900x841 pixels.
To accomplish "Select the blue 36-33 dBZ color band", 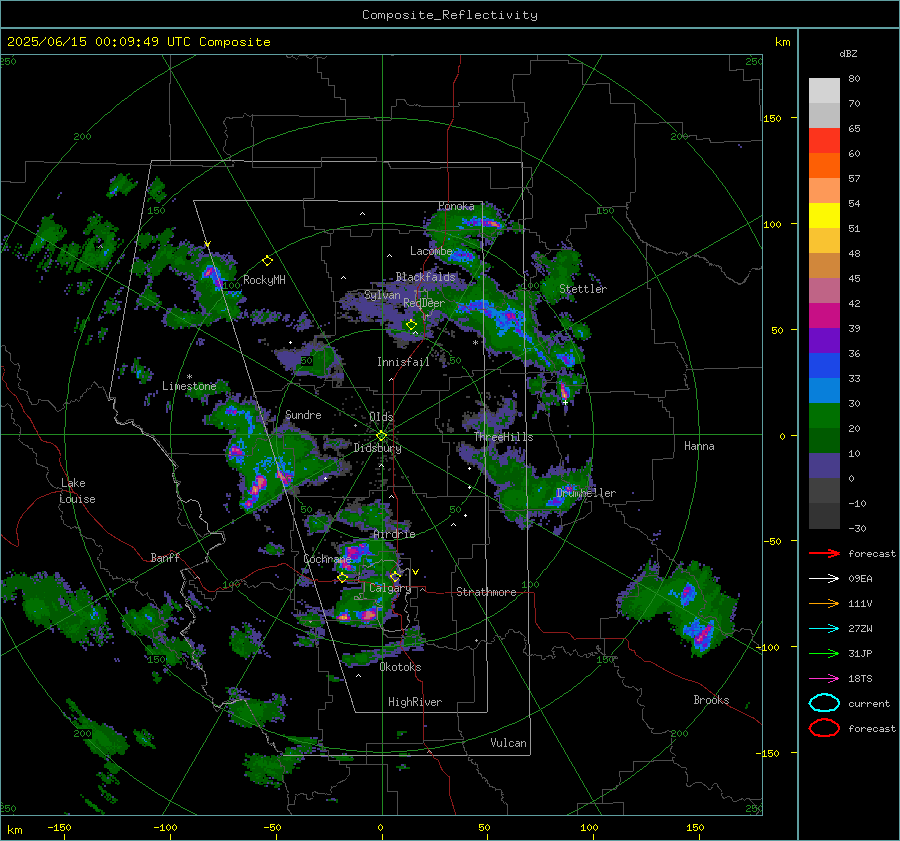I will [824, 366].
